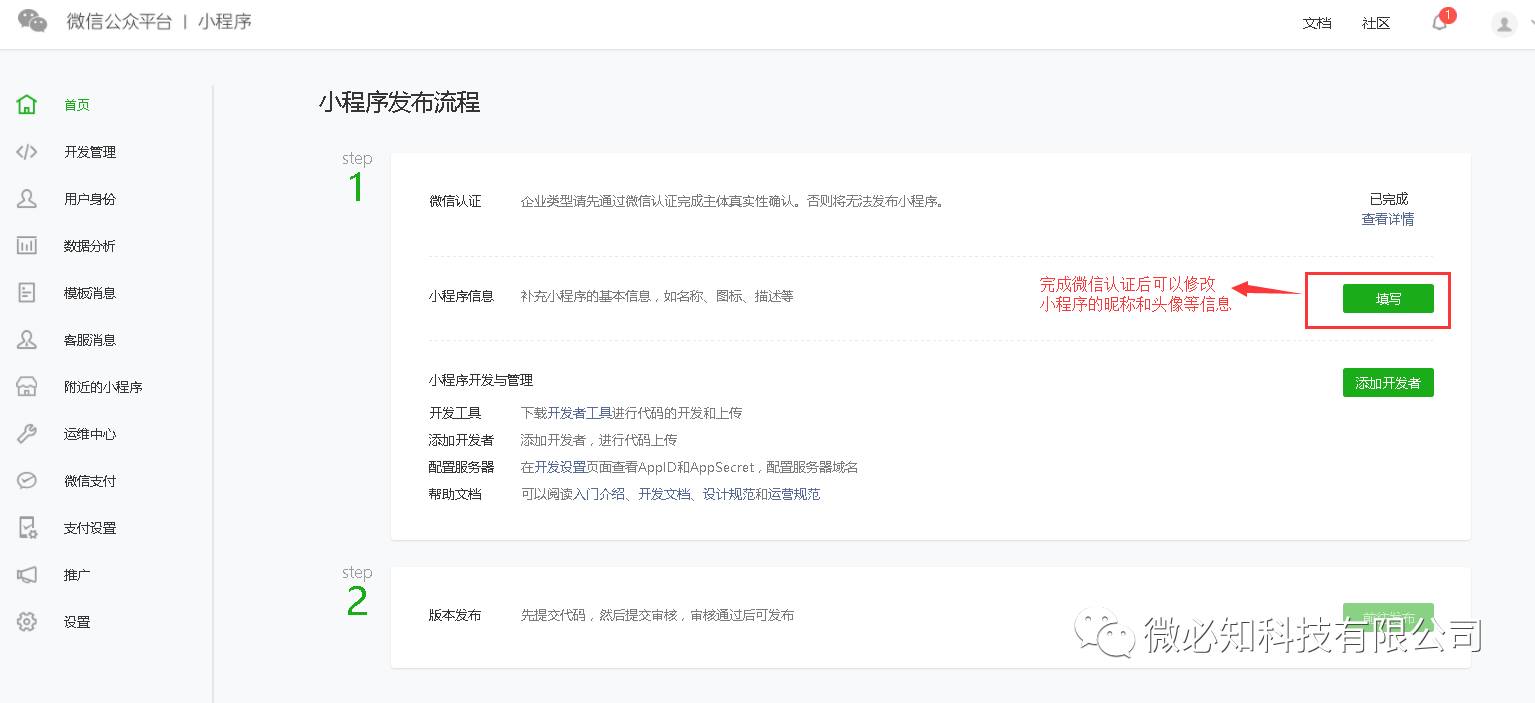
Task: Click the 附近的小程序 store icon
Action: [27, 387]
